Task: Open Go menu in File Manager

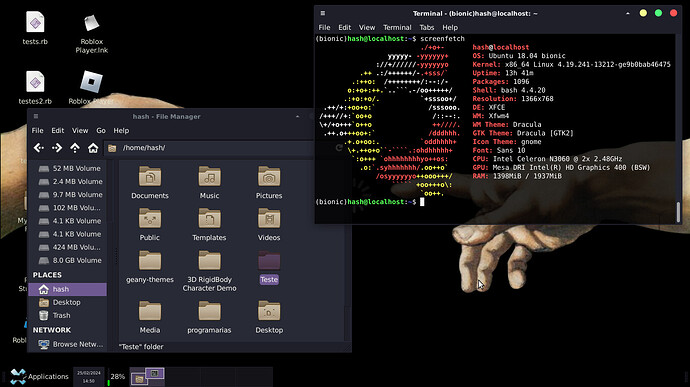Action: 101,130
